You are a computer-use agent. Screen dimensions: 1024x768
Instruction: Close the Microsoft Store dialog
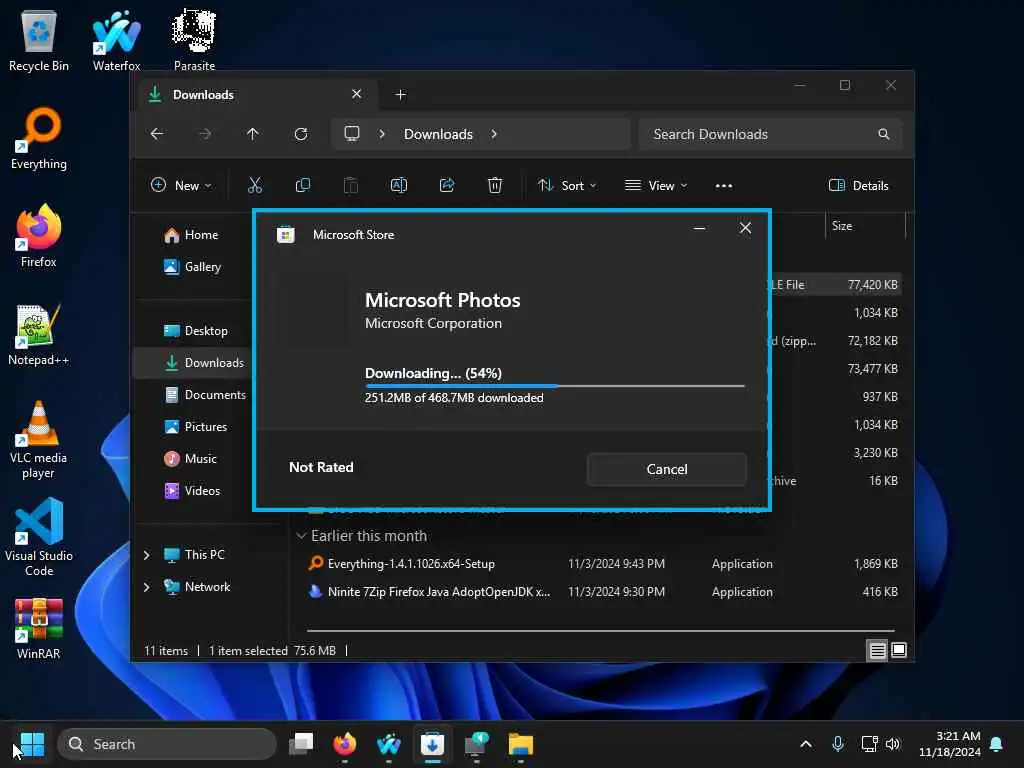[745, 228]
